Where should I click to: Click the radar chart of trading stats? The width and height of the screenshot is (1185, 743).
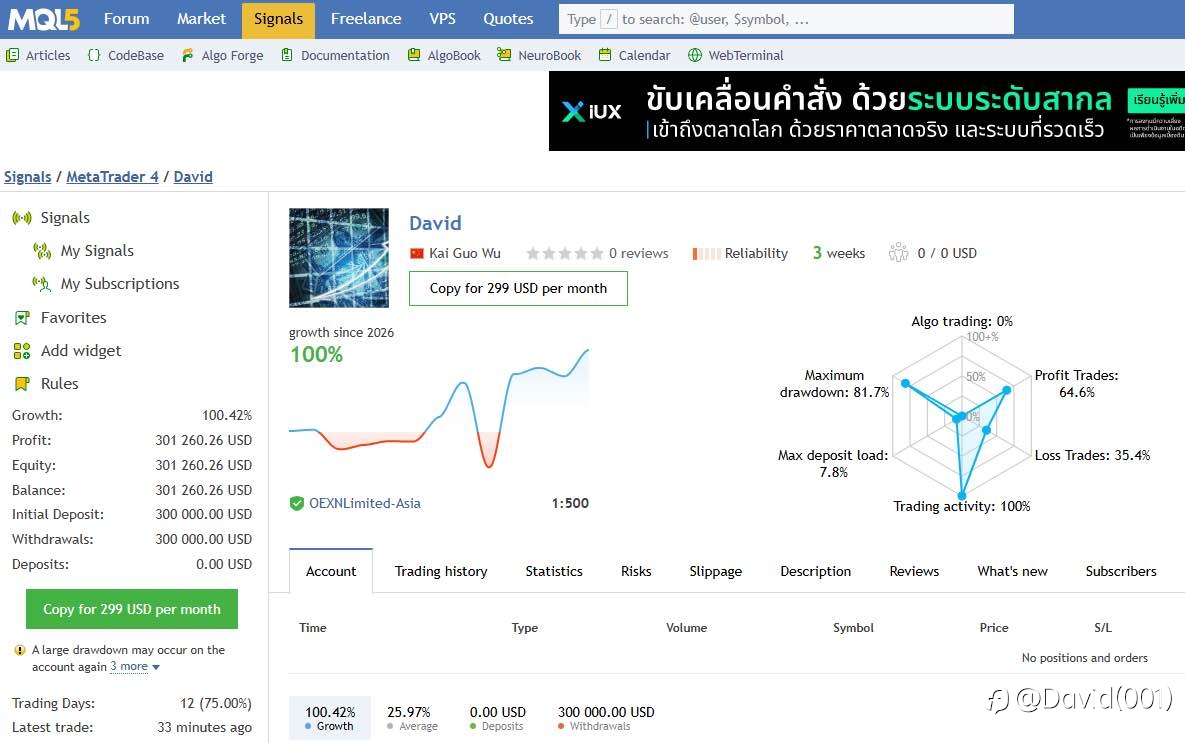[x=962, y=416]
